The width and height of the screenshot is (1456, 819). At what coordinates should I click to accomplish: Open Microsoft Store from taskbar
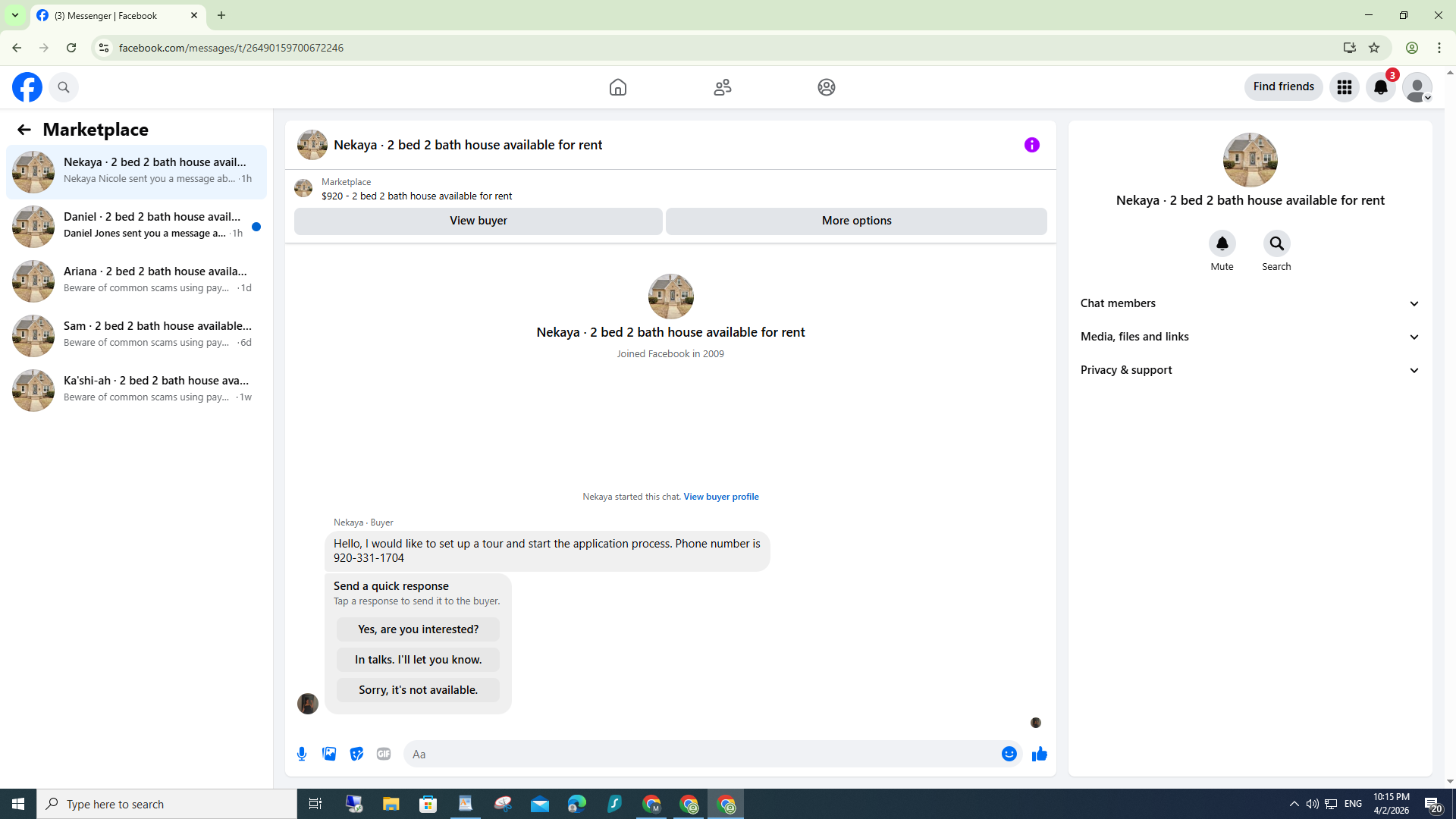pyautogui.click(x=428, y=804)
